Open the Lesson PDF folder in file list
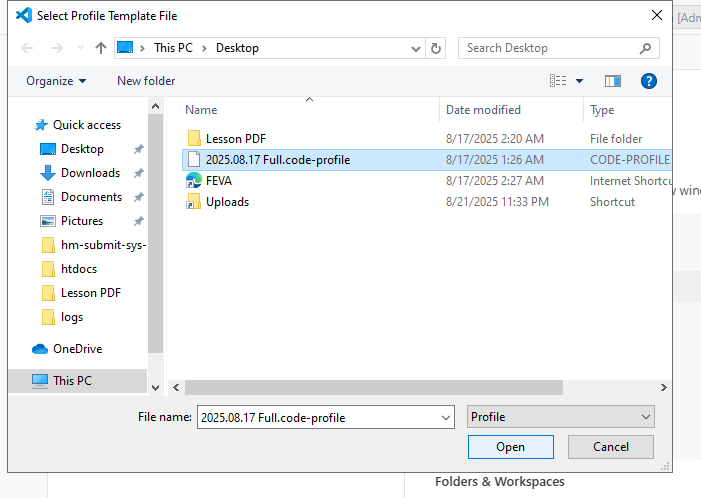 235,139
